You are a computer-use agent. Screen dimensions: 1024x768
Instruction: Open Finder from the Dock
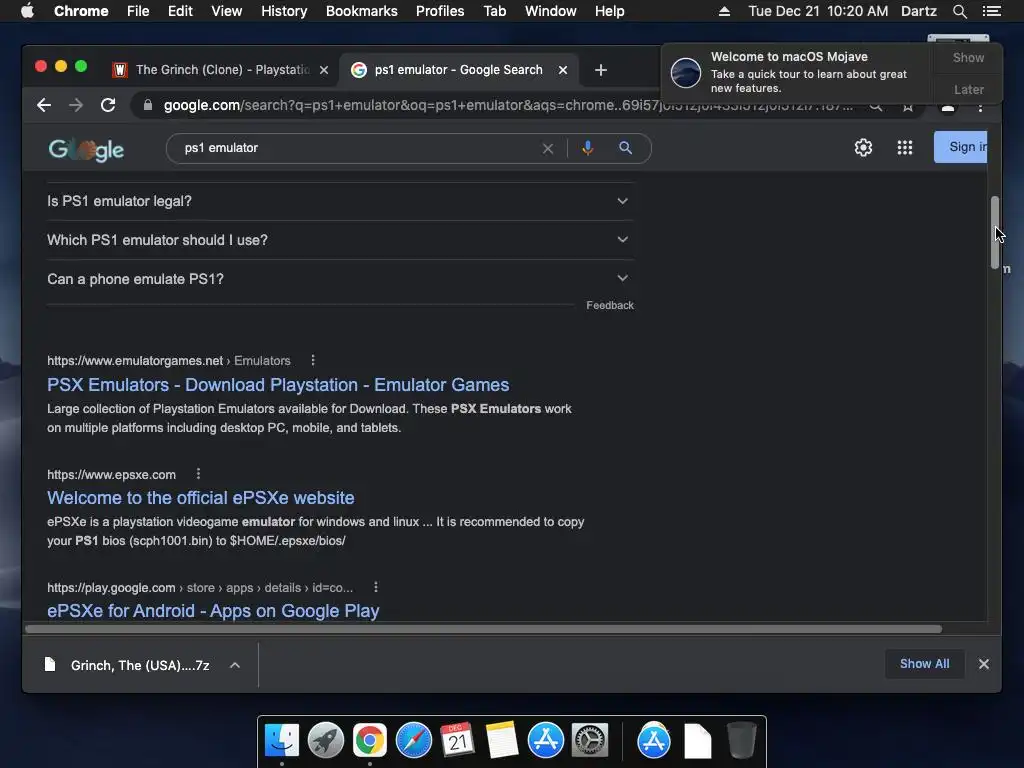282,741
